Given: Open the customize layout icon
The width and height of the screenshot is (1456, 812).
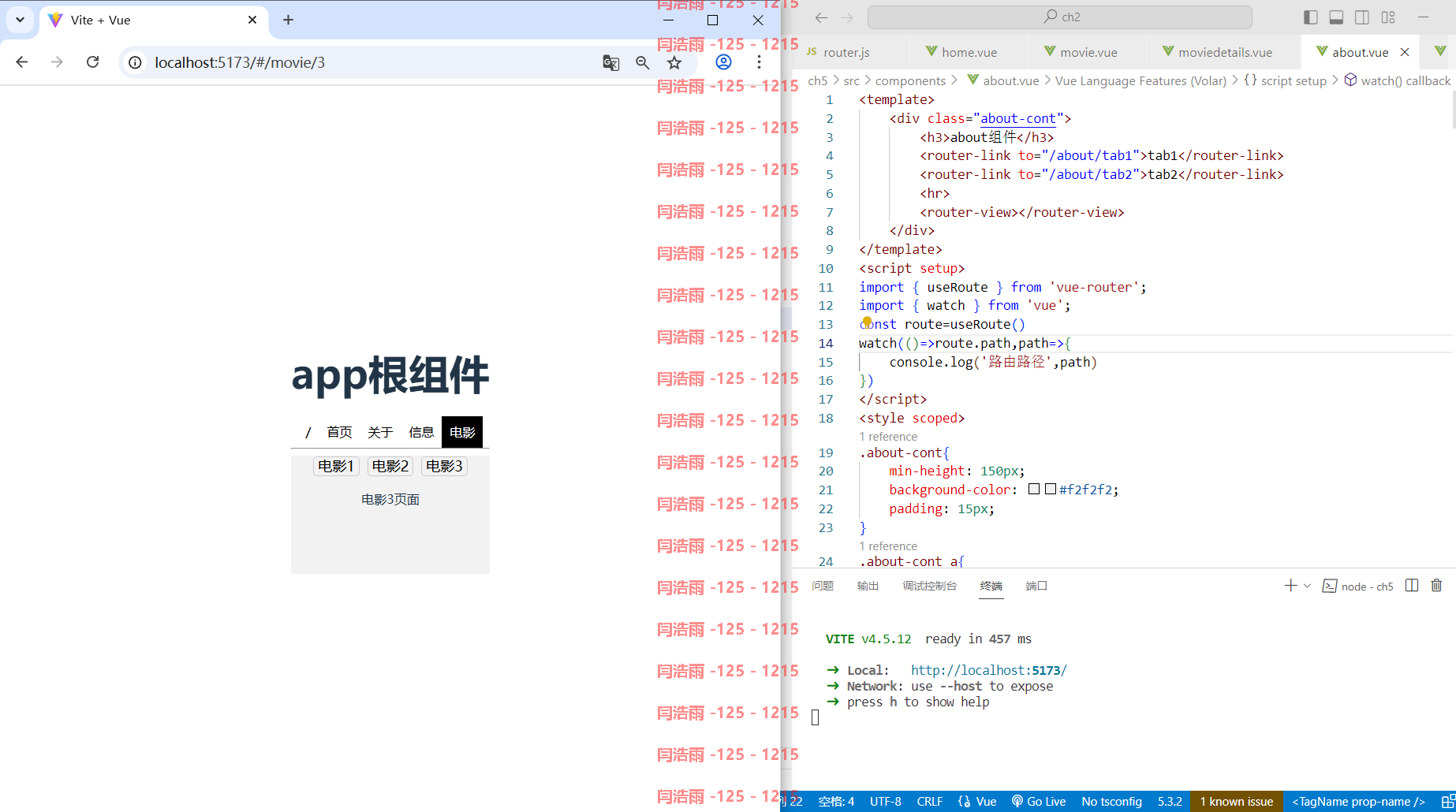Looking at the screenshot, I should click(x=1388, y=17).
